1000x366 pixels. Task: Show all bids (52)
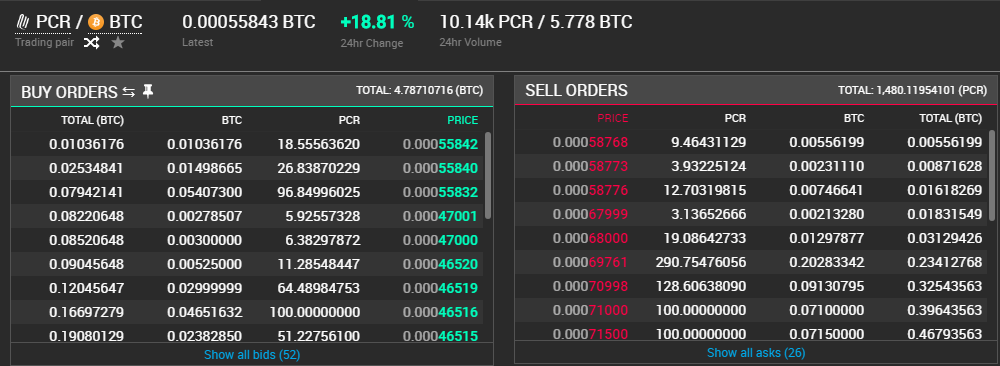(x=252, y=354)
